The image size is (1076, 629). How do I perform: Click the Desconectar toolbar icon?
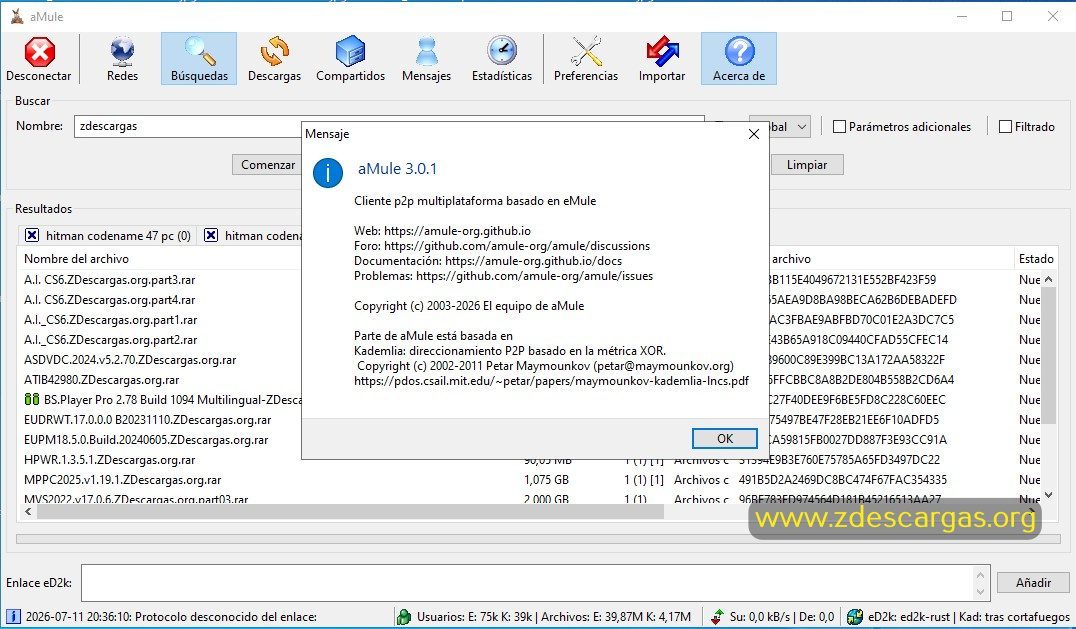click(40, 52)
